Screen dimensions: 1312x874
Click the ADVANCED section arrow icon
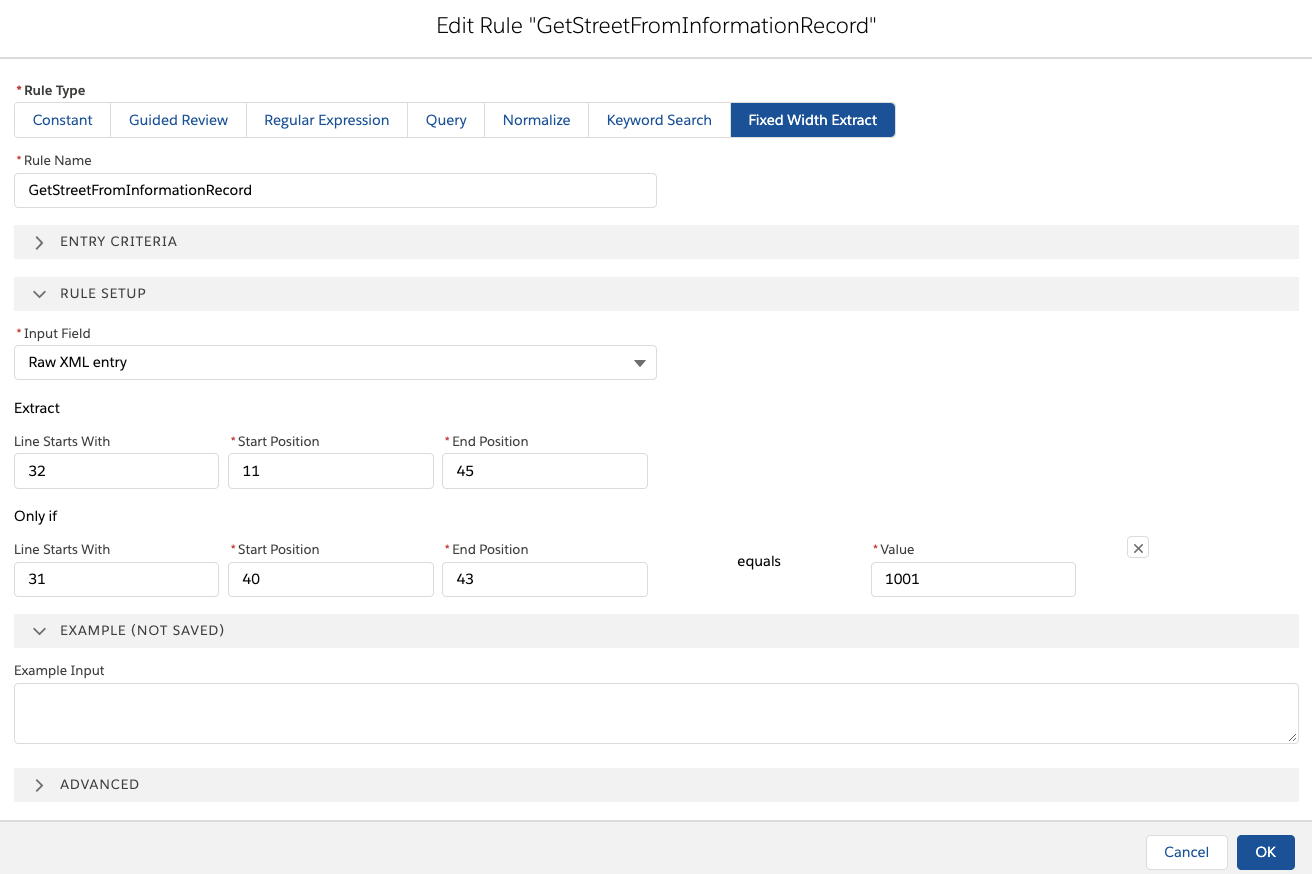pos(38,784)
